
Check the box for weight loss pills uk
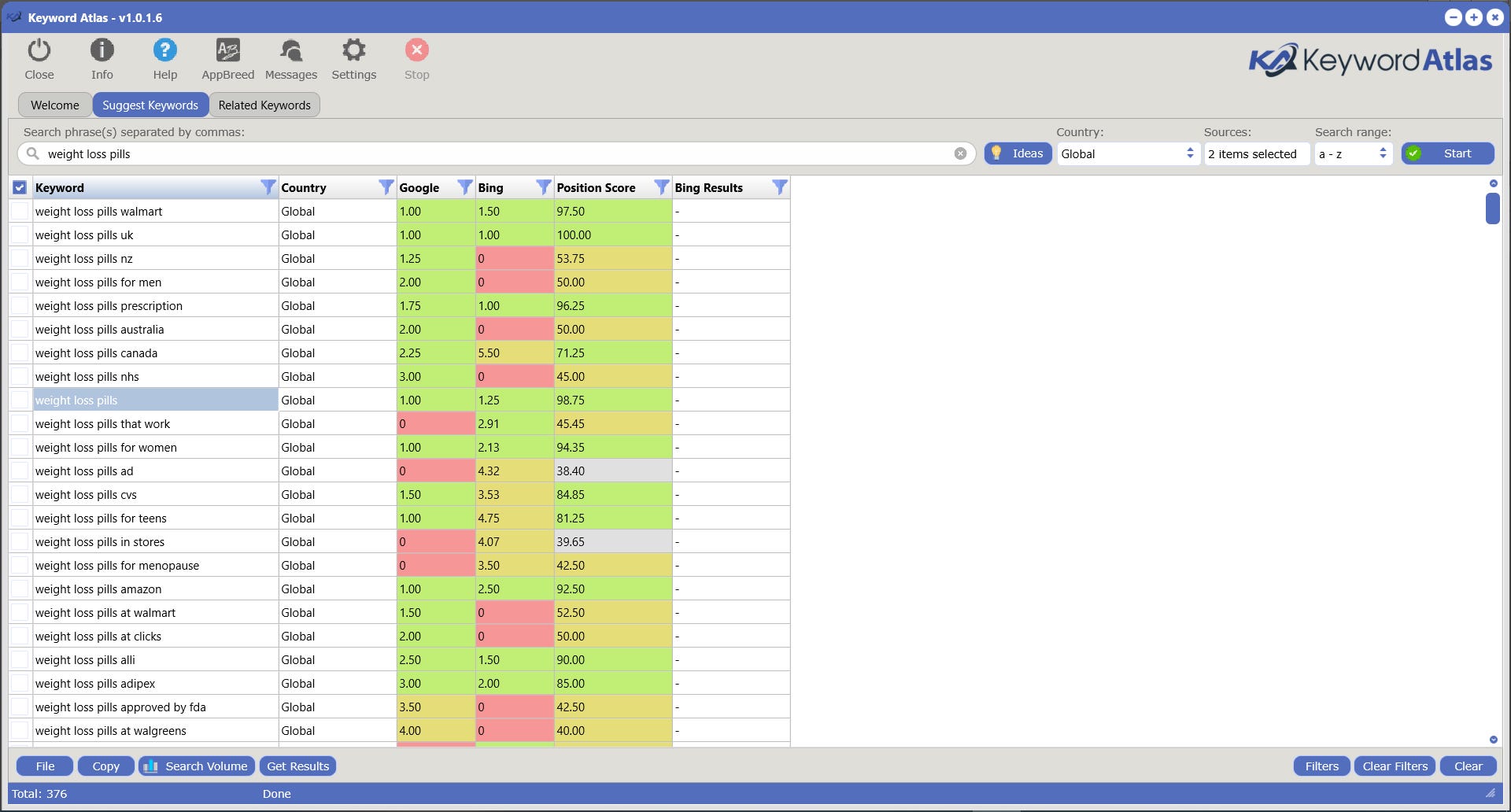tap(20, 234)
